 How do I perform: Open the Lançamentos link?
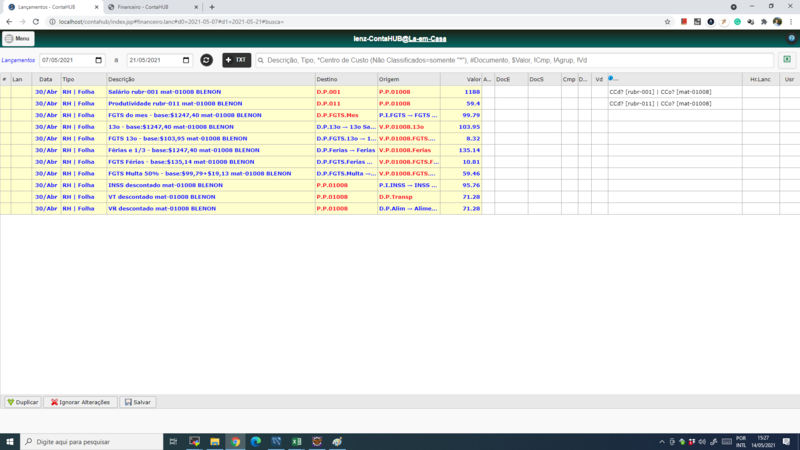pos(18,60)
